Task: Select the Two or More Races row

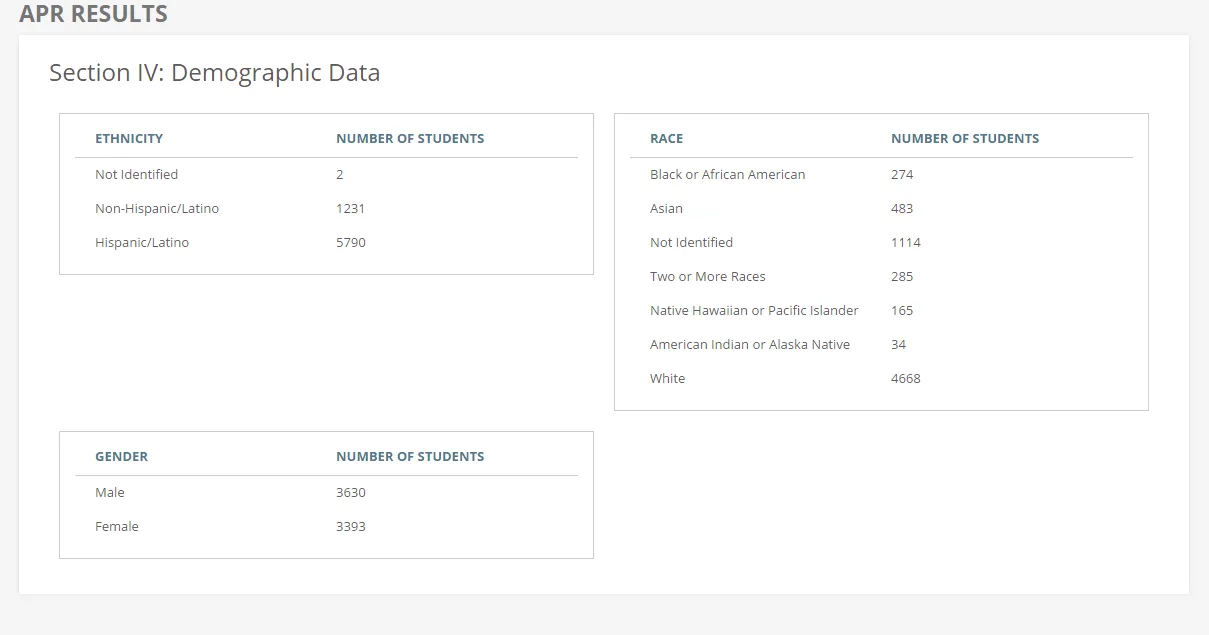Action: coord(707,277)
